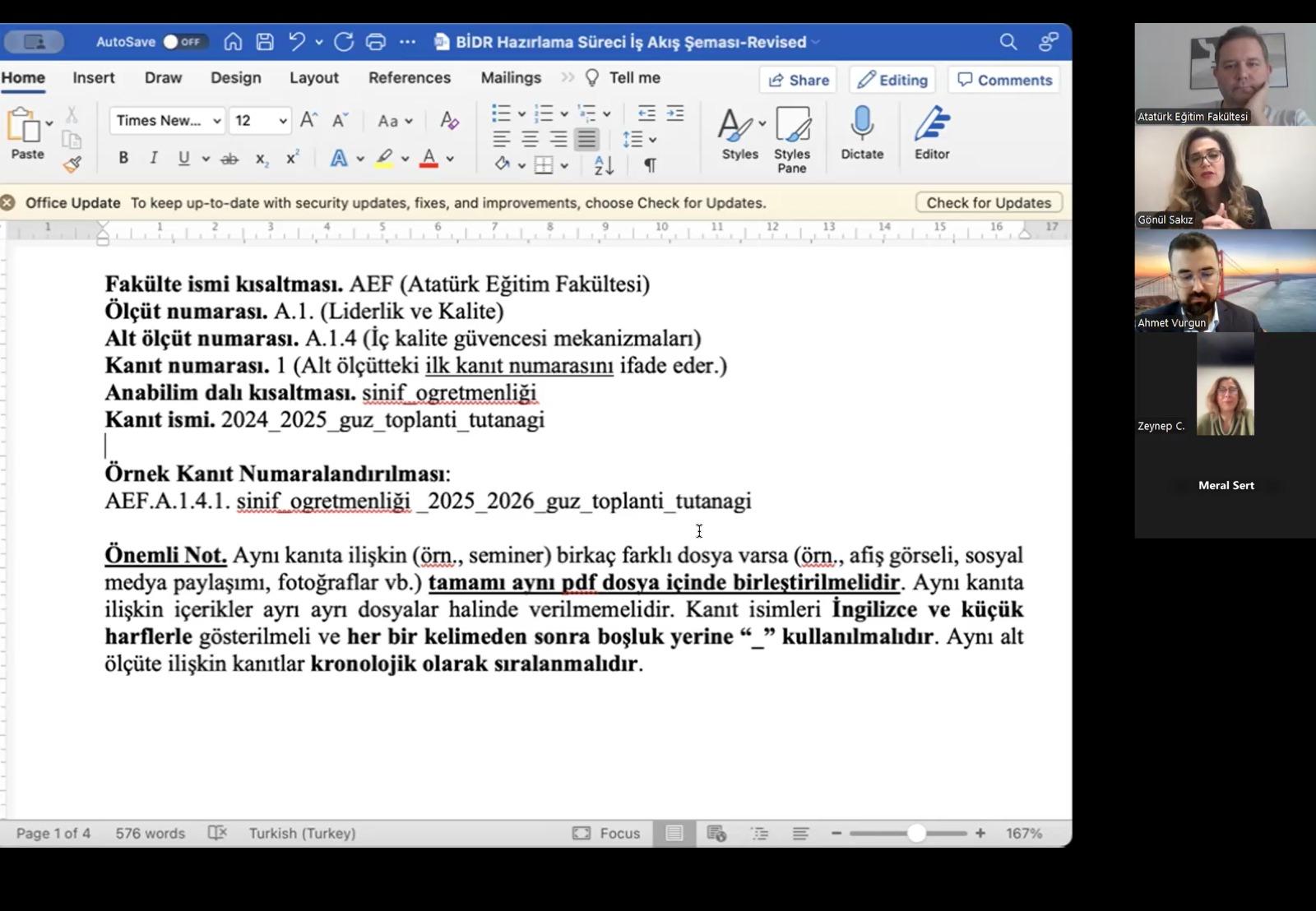Open the Times New Roman font dropdown
Viewport: 1316px width, 911px height.
point(168,121)
